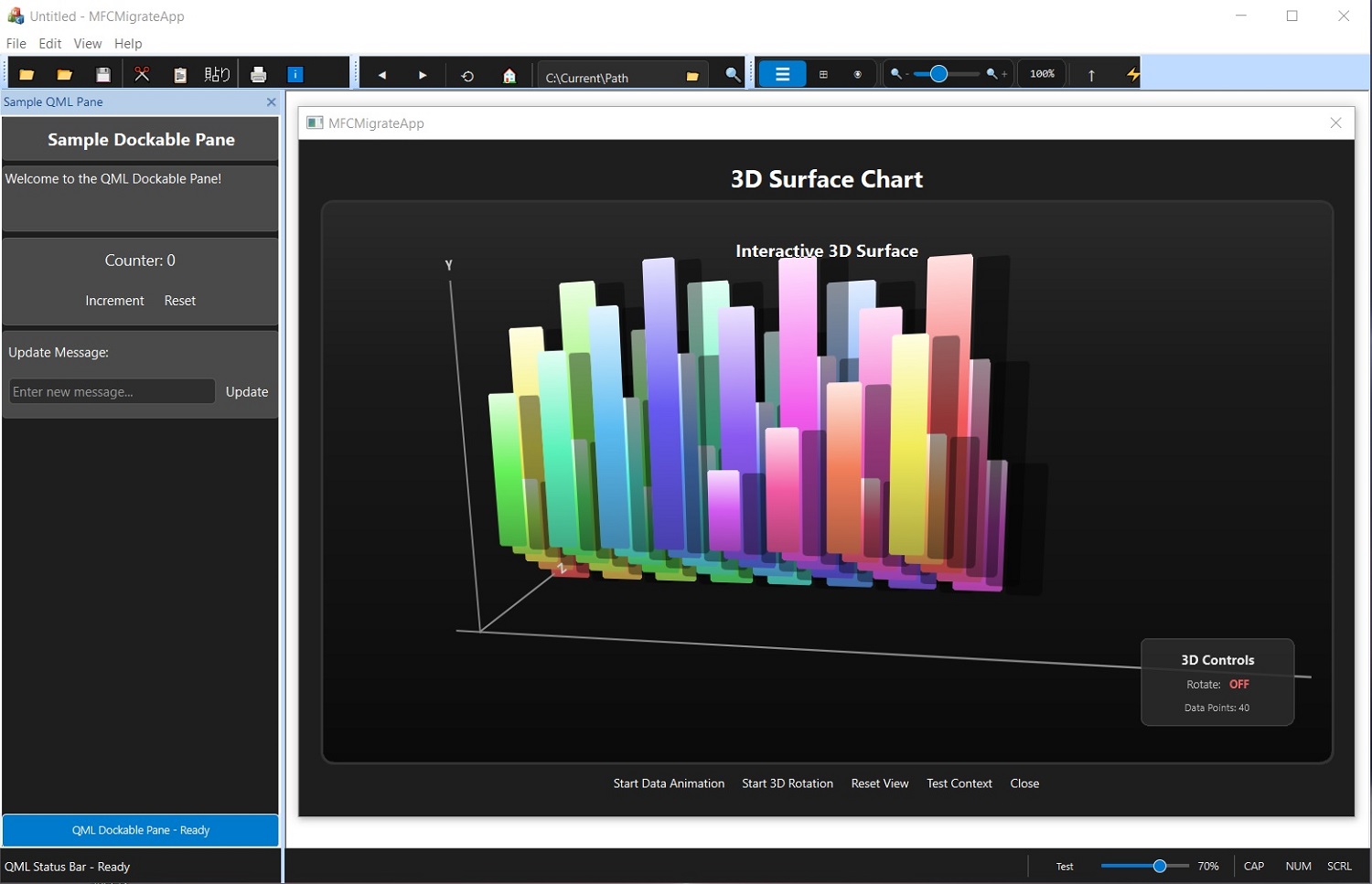Open the File menu

[x=16, y=43]
